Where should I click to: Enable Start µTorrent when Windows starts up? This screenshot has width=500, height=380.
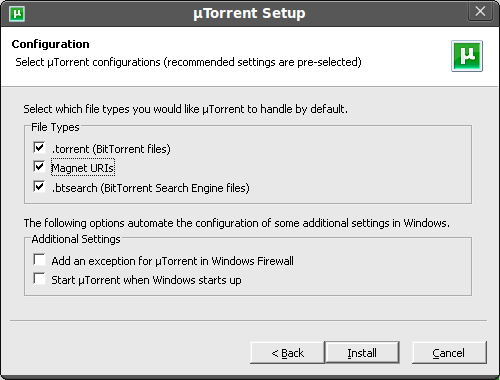tap(39, 279)
